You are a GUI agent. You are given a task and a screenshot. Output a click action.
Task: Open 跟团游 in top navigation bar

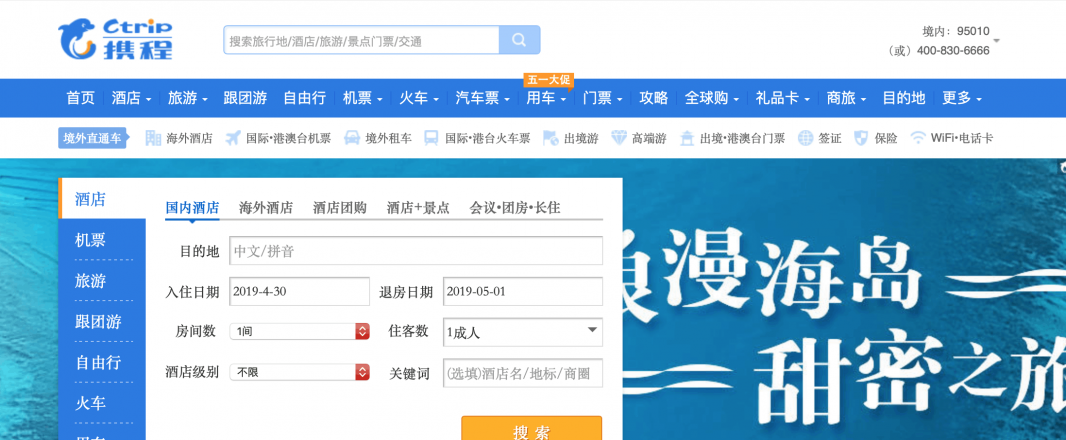245,98
